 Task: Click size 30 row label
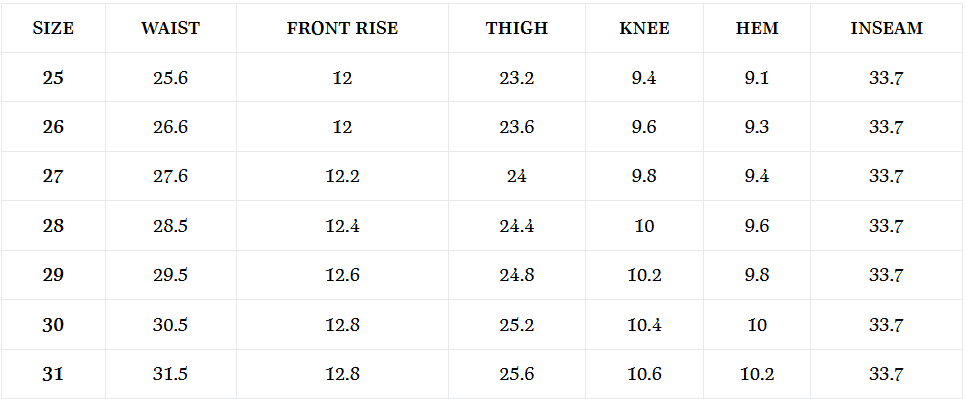pos(53,325)
